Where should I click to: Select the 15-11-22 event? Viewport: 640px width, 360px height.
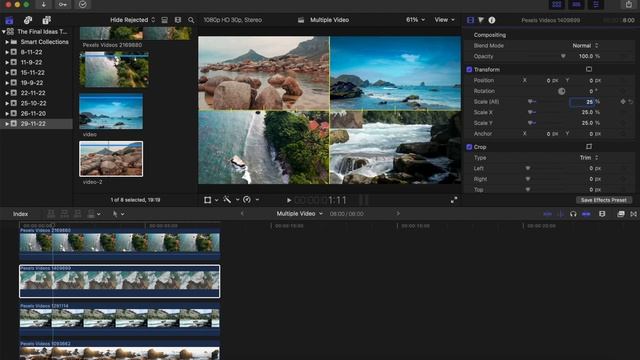tap(33, 73)
